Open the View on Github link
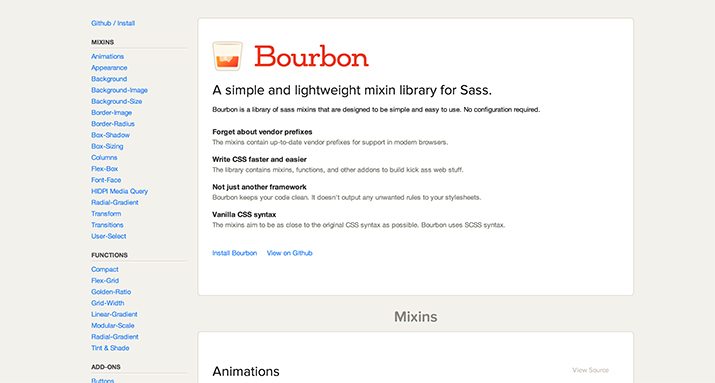Screen dimensions: 715x383 point(290,253)
